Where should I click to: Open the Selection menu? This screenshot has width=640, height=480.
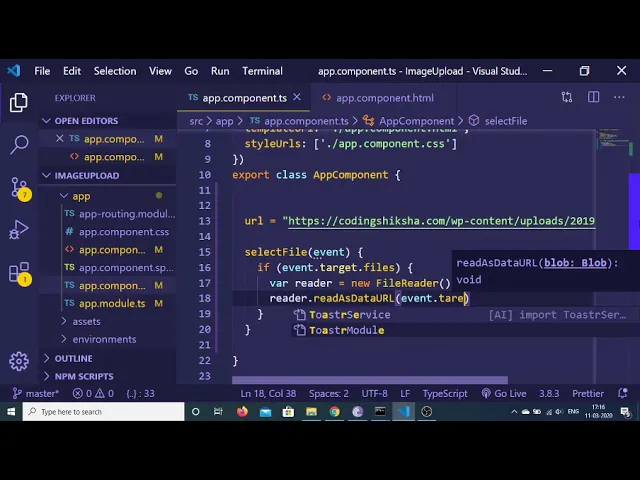(115, 71)
